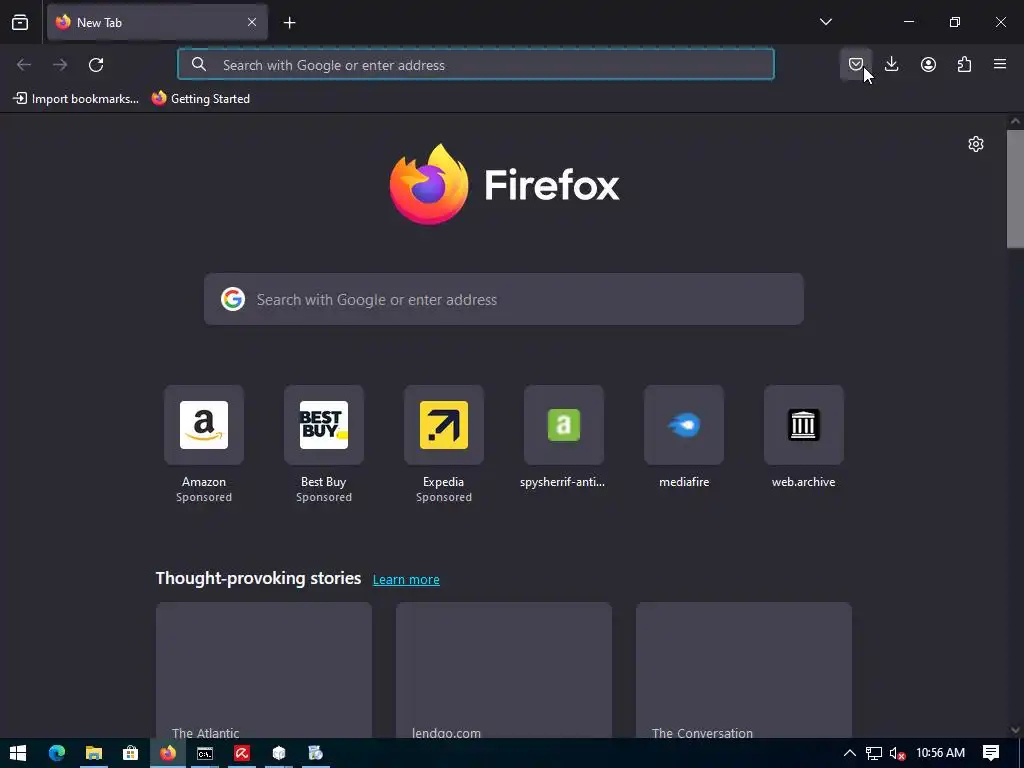Open the Getting Started bookmark

point(200,99)
